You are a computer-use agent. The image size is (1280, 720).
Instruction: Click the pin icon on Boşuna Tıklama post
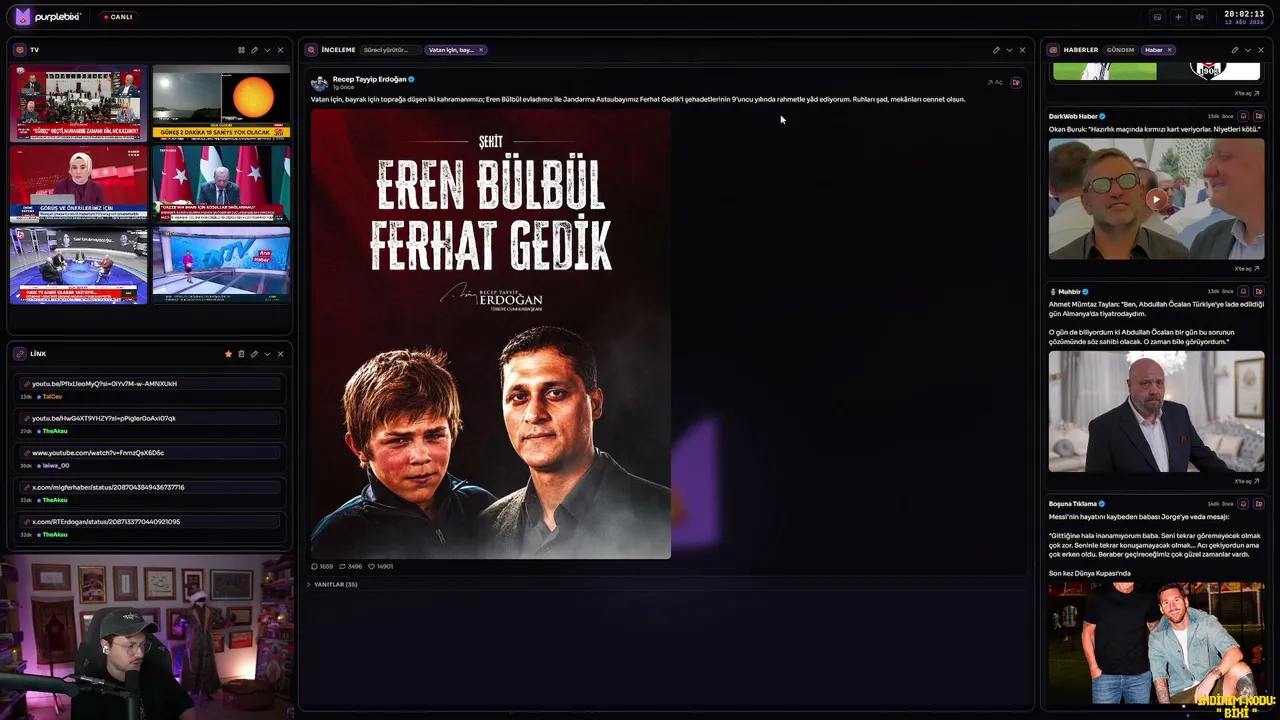click(x=1258, y=504)
